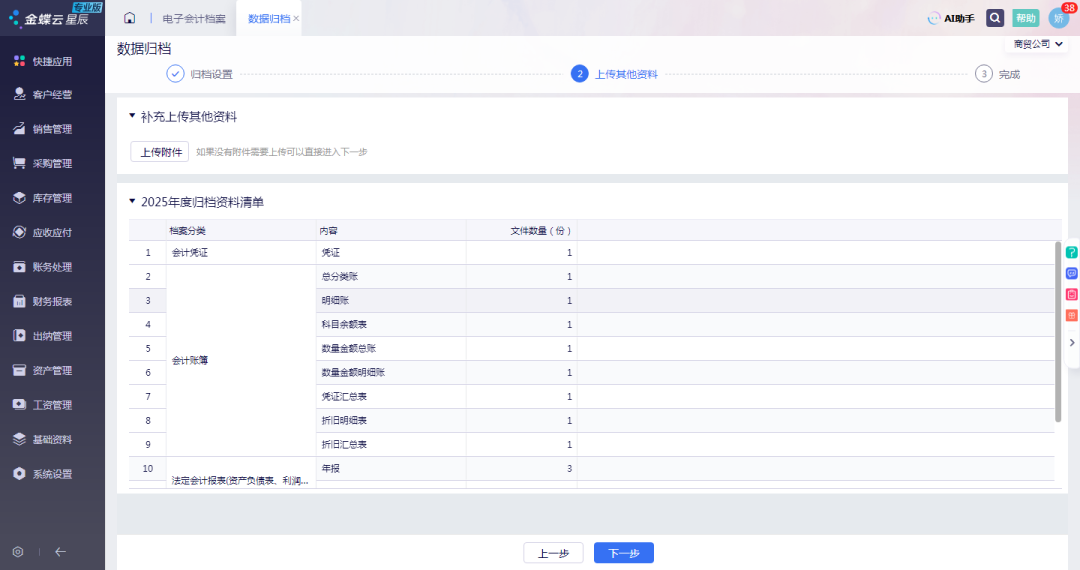Collapse the 补充上传其他资料 section
The height and width of the screenshot is (570, 1080).
(132, 116)
